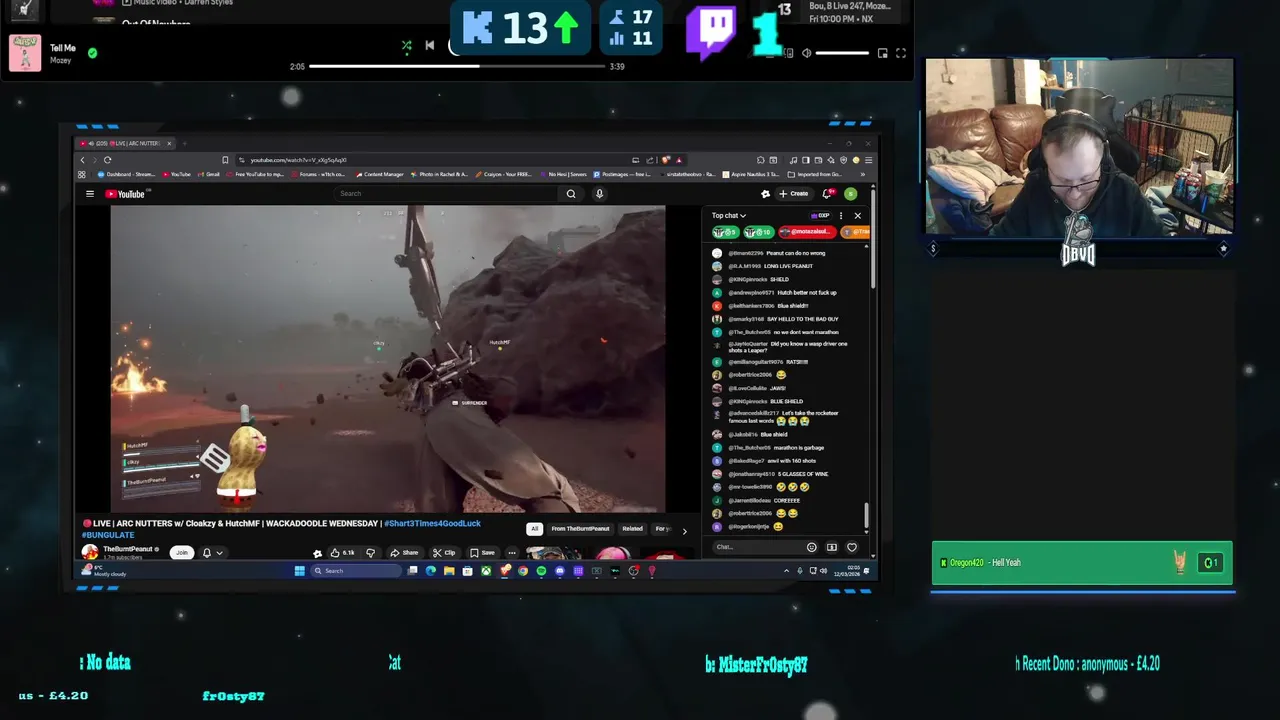1280x720 pixels.
Task: Click the #Shart3Times4GoodLuck hashtag
Action: coord(432,523)
